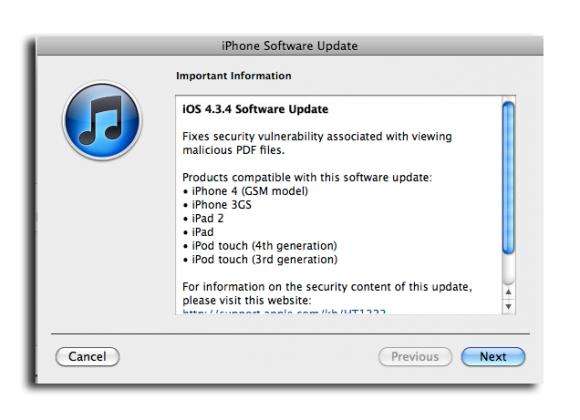Image resolution: width=580 pixels, height=420 pixels.
Task: Click the Products compatible with this software update line
Action: coord(307,177)
